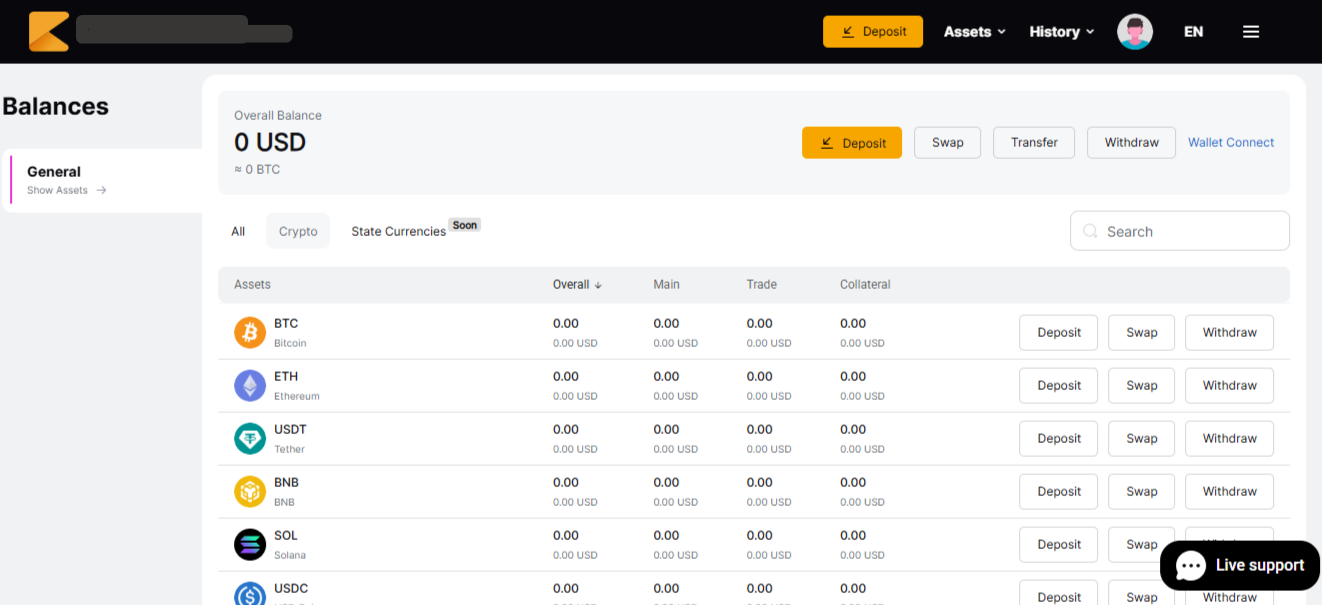Click the Ethereum coin icon
Image resolution: width=1322 pixels, height=605 pixels.
(250, 385)
